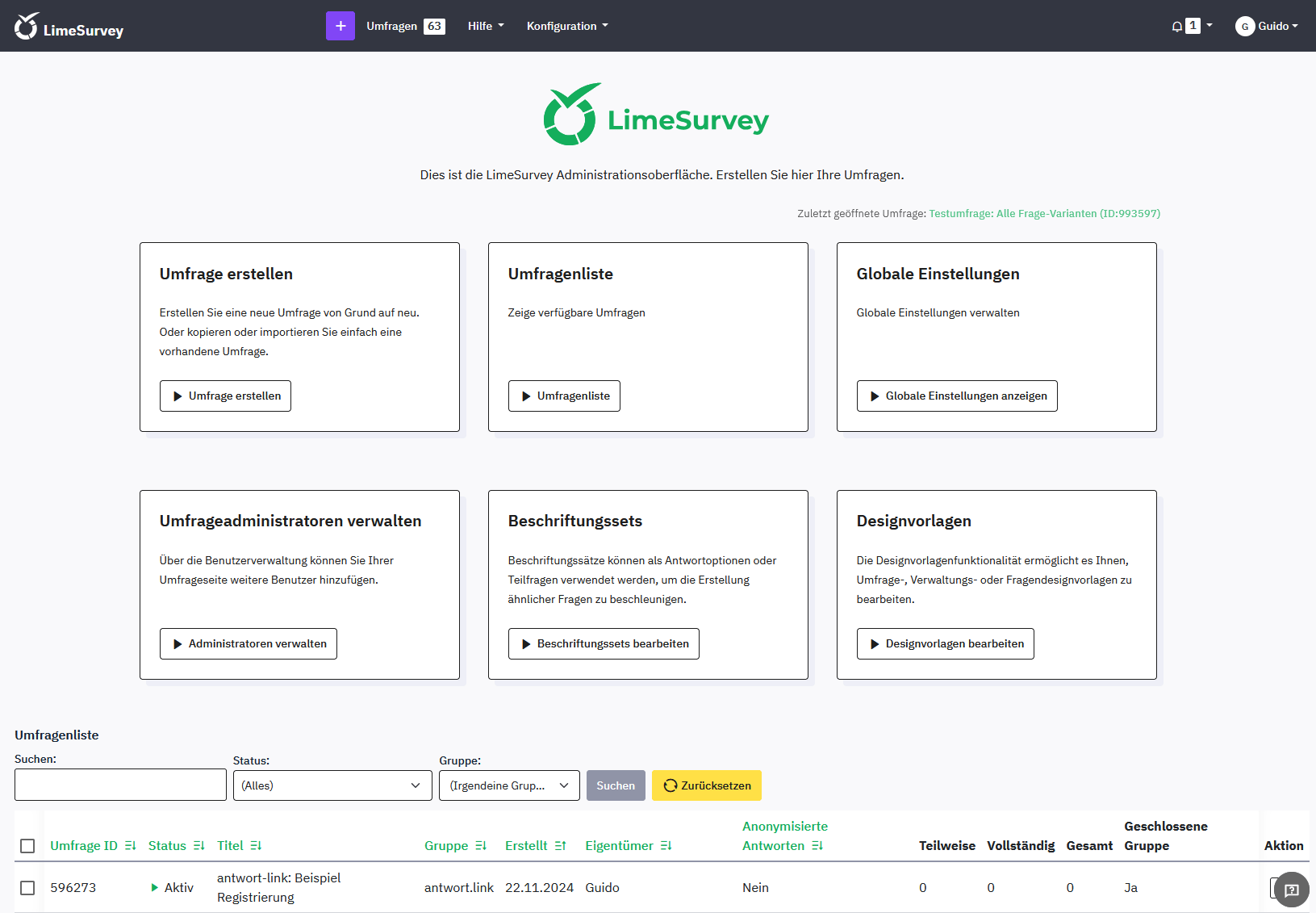Click the antwort.link group cell

click(x=459, y=888)
